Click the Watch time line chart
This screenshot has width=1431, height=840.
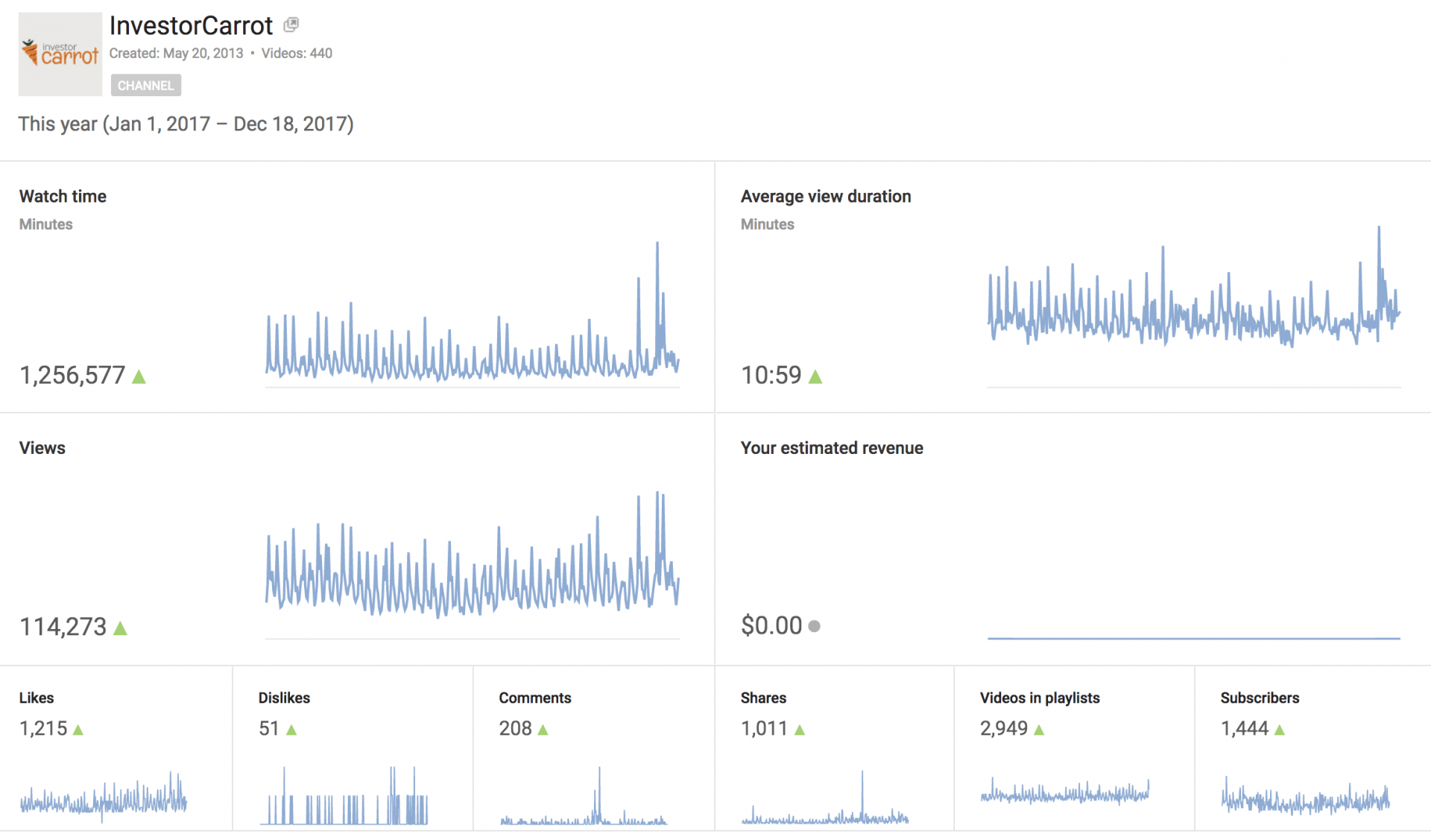tap(473, 313)
